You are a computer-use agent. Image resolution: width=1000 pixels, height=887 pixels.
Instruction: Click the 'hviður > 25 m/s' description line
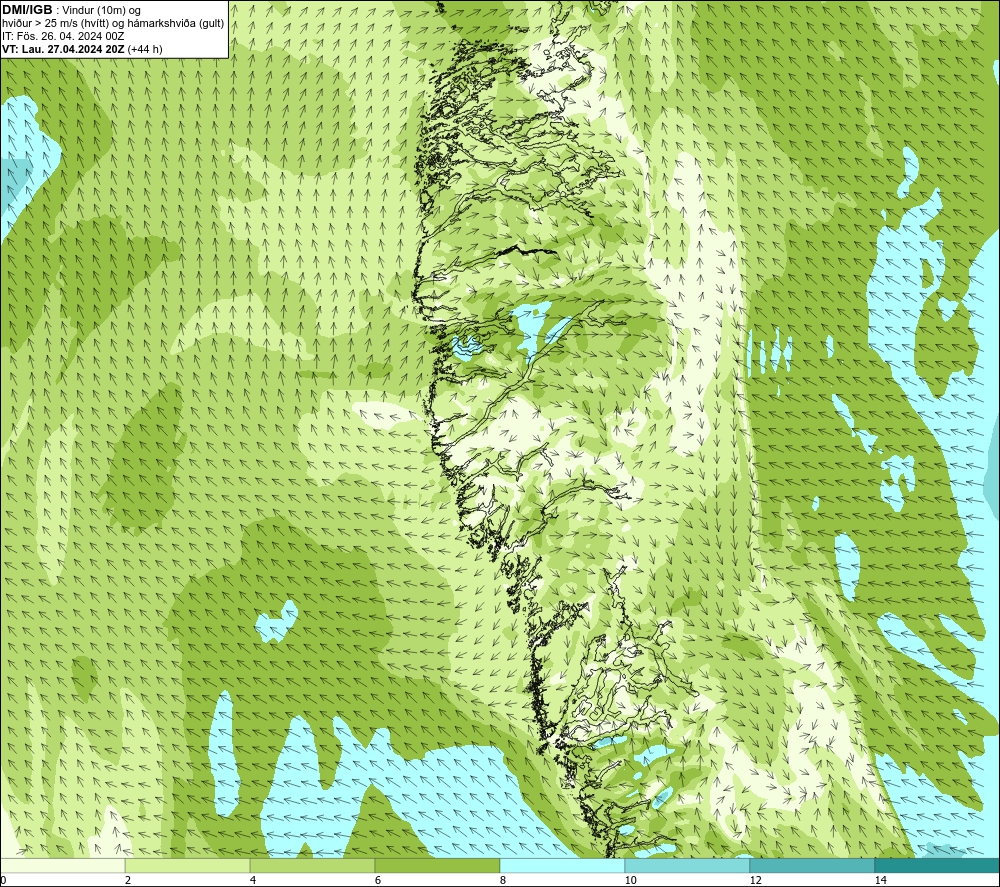tap(113, 24)
